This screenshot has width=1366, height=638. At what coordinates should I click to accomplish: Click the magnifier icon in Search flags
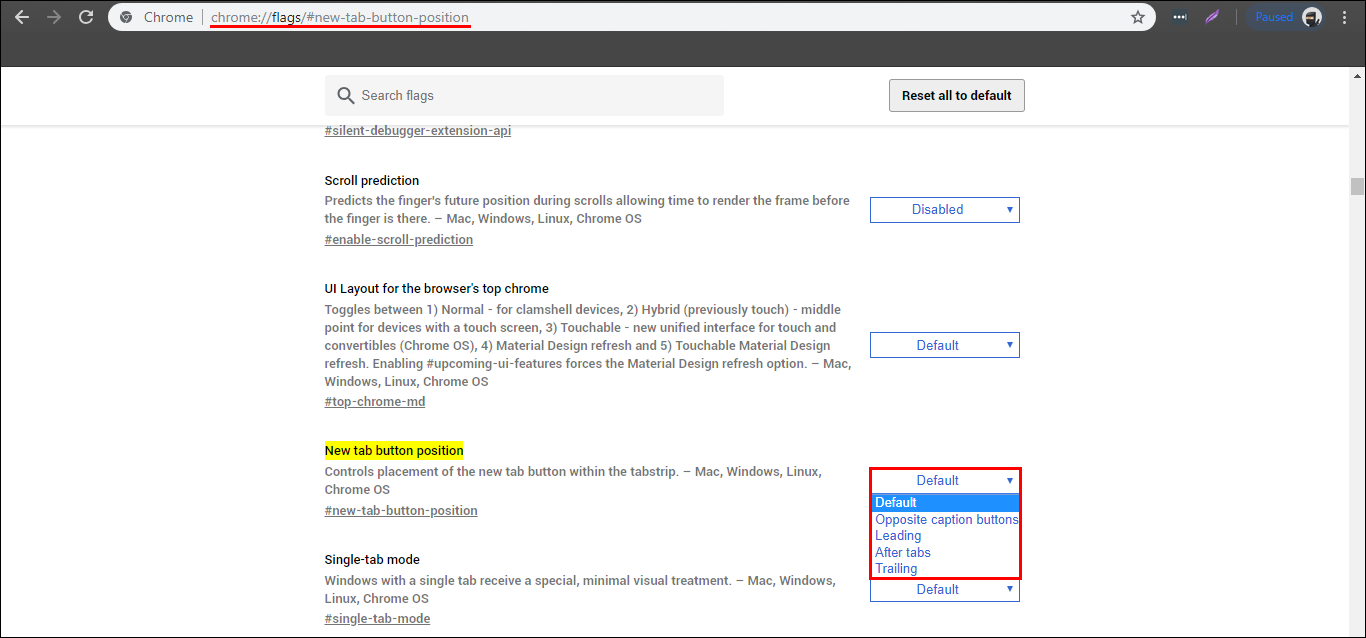(x=346, y=96)
